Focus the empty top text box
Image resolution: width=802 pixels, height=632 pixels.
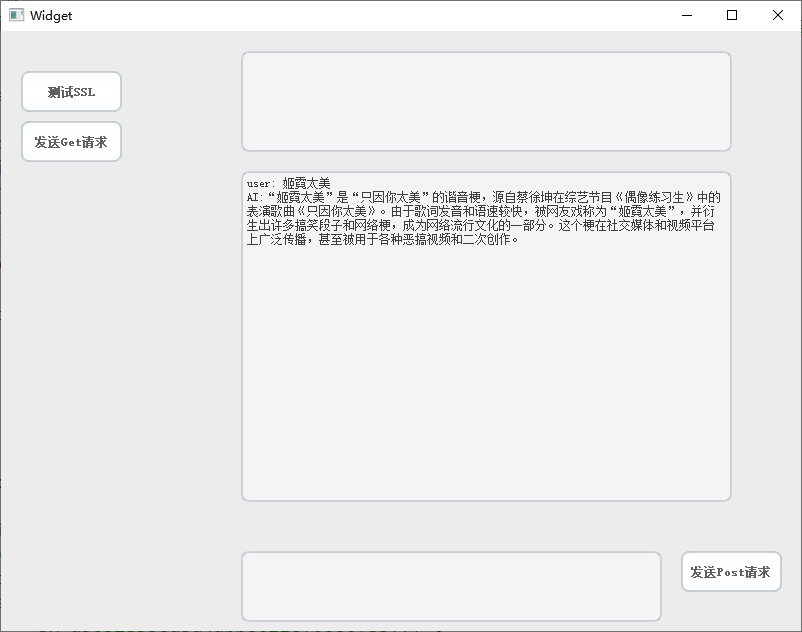[486, 101]
